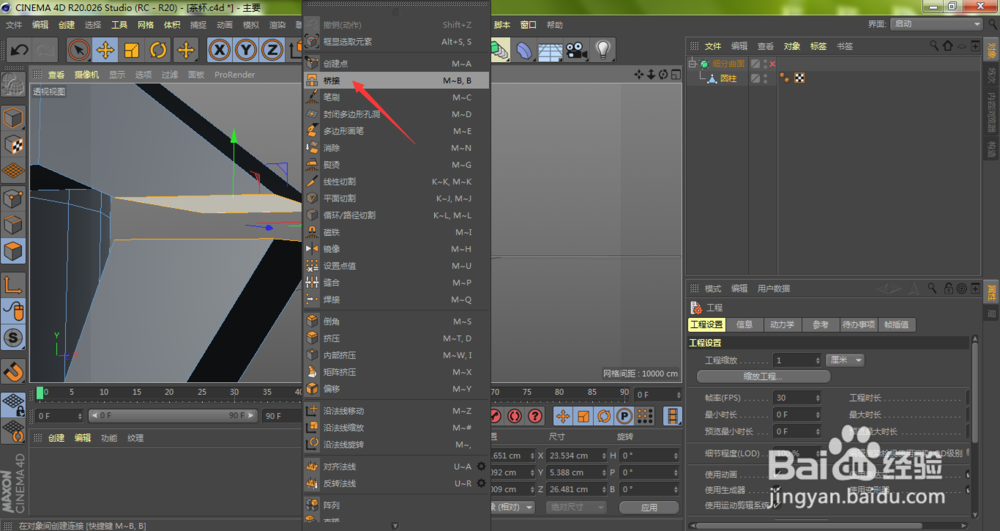Choose 笔刷 from the context menu
The height and width of the screenshot is (531, 1000).
[397, 98]
